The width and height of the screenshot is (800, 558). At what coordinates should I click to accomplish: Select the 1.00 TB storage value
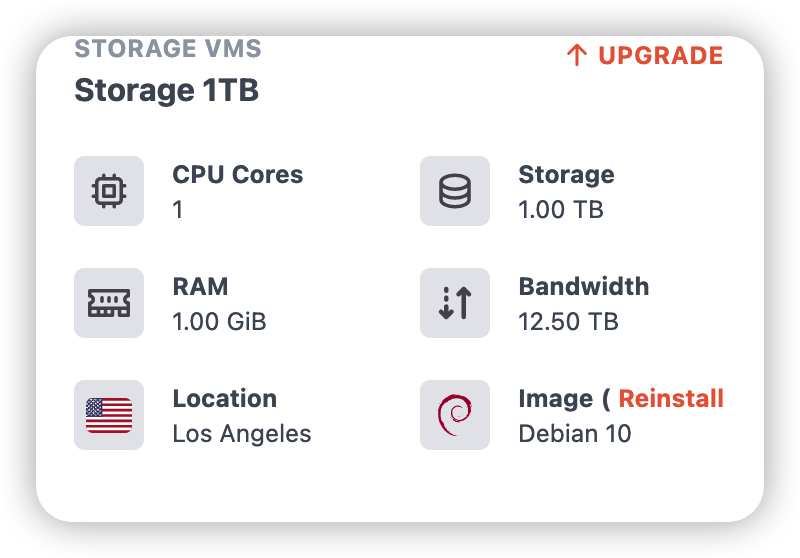(x=561, y=210)
